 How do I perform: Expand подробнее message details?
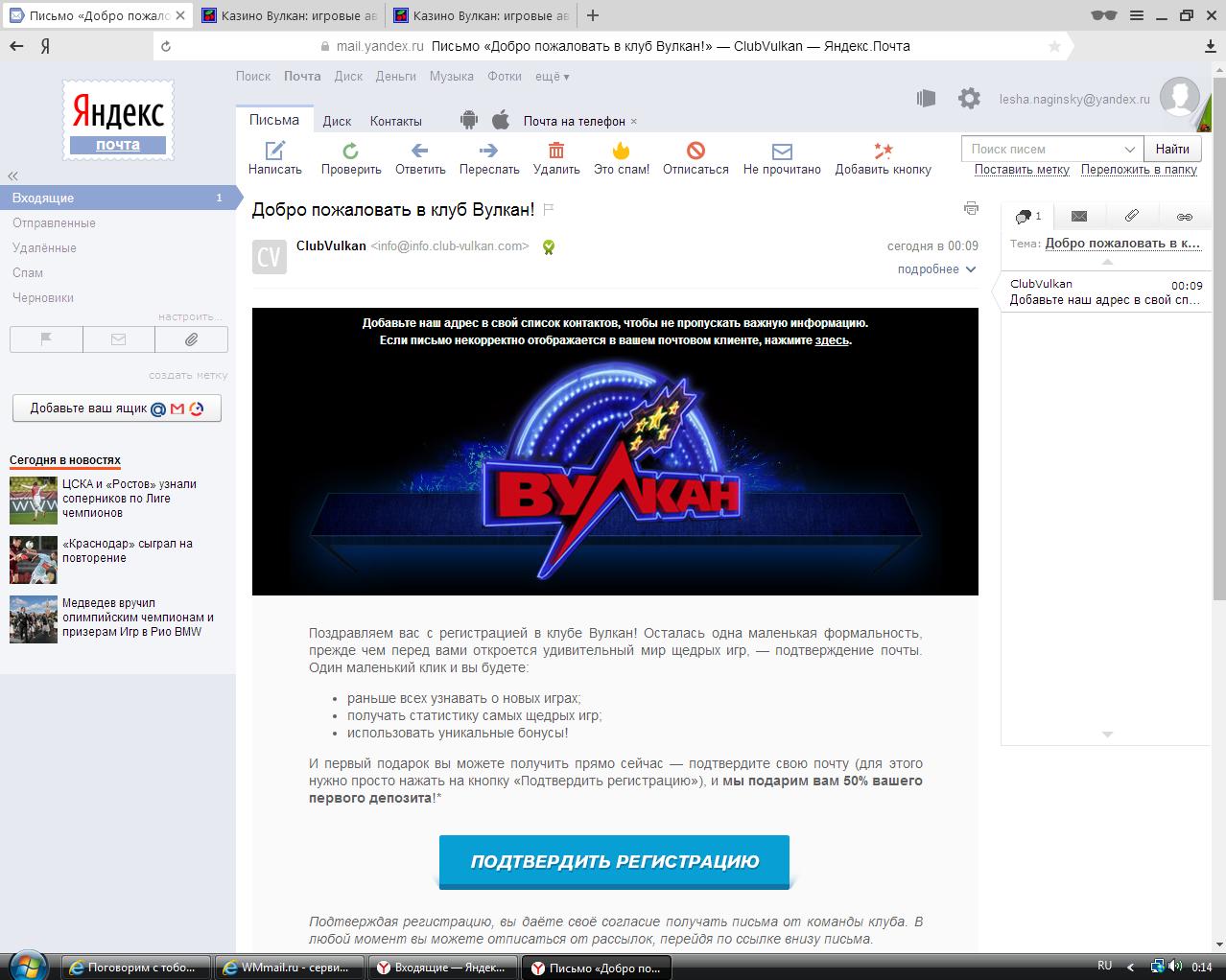(936, 269)
